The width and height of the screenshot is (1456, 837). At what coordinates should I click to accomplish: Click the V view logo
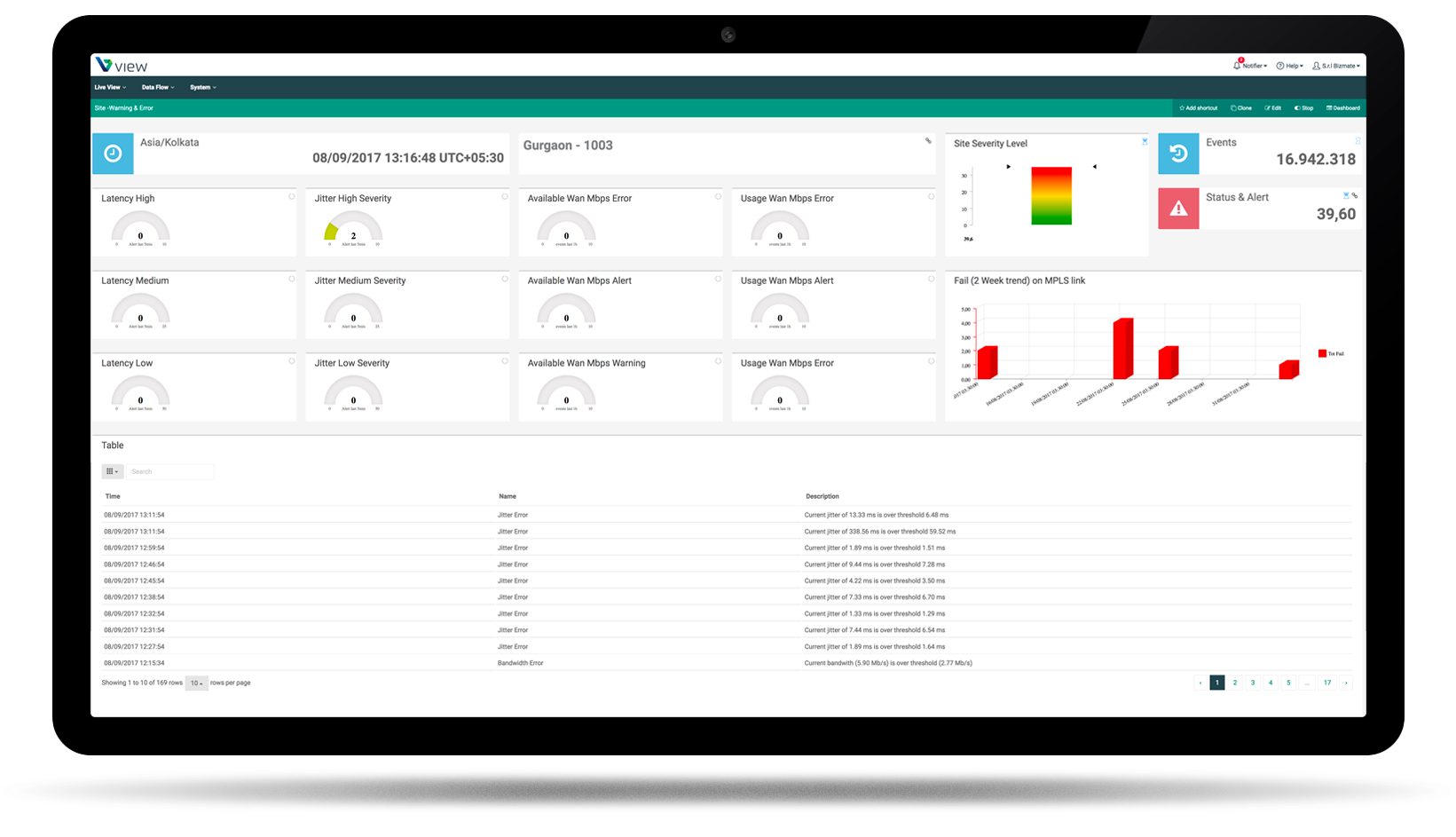coord(122,66)
